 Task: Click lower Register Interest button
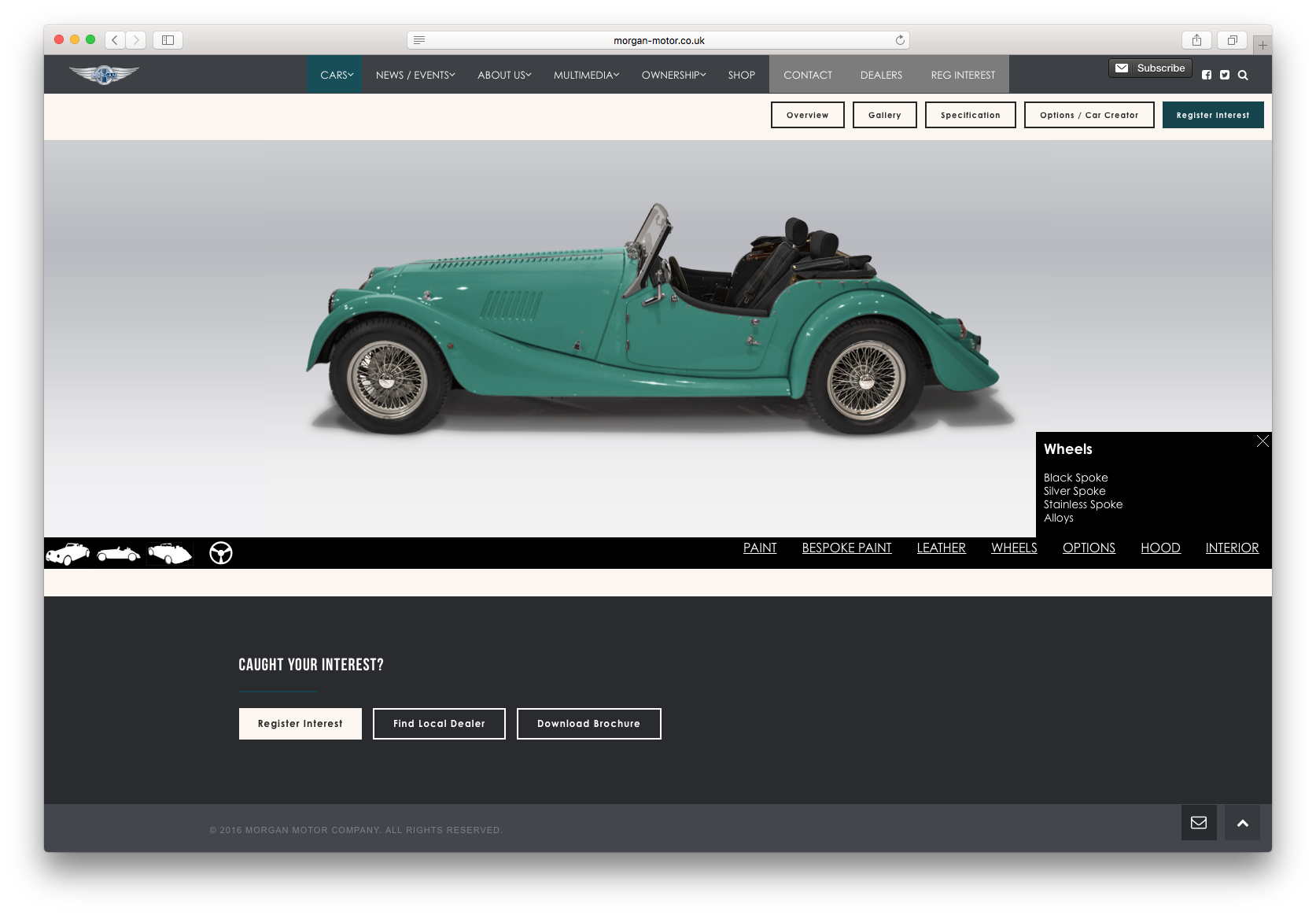click(x=300, y=724)
